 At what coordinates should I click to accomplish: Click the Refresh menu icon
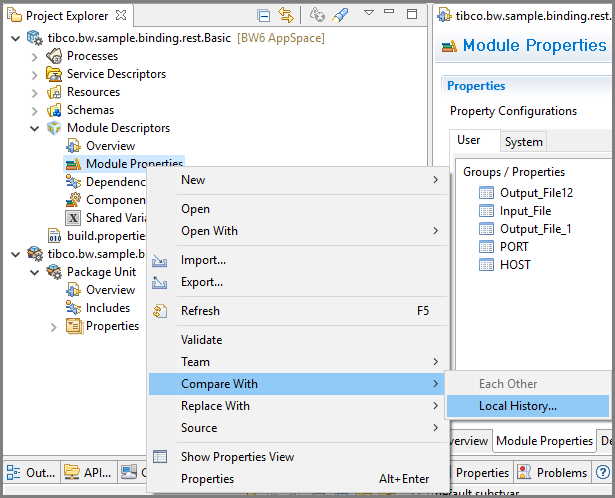[x=160, y=311]
